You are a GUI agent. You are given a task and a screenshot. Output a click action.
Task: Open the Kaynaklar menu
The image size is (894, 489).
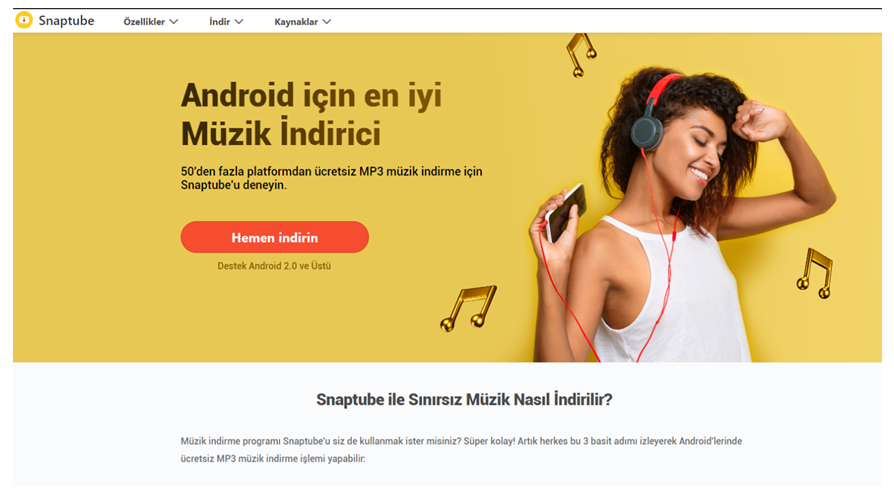(x=302, y=22)
